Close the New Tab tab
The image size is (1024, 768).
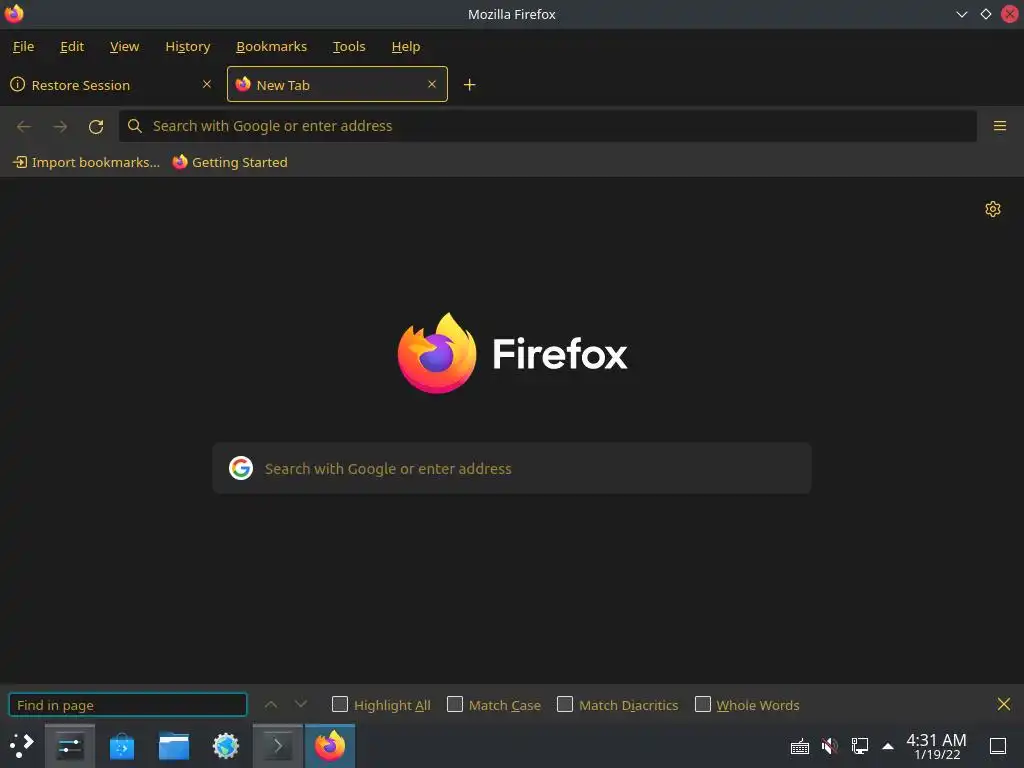coord(432,84)
